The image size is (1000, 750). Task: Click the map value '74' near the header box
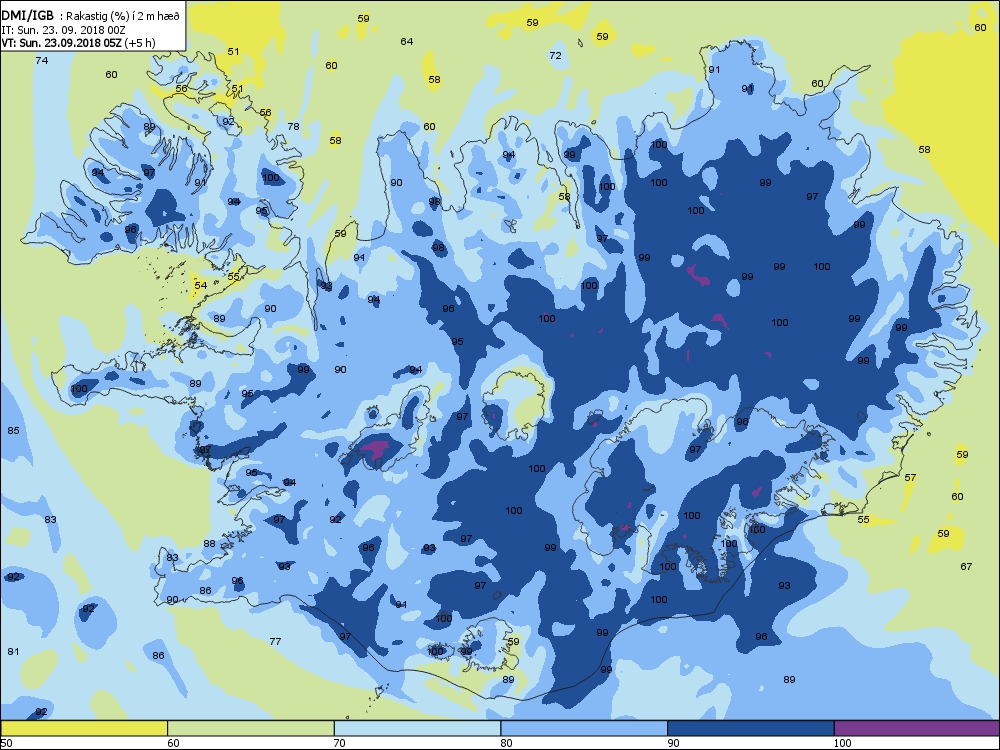tap(41, 61)
